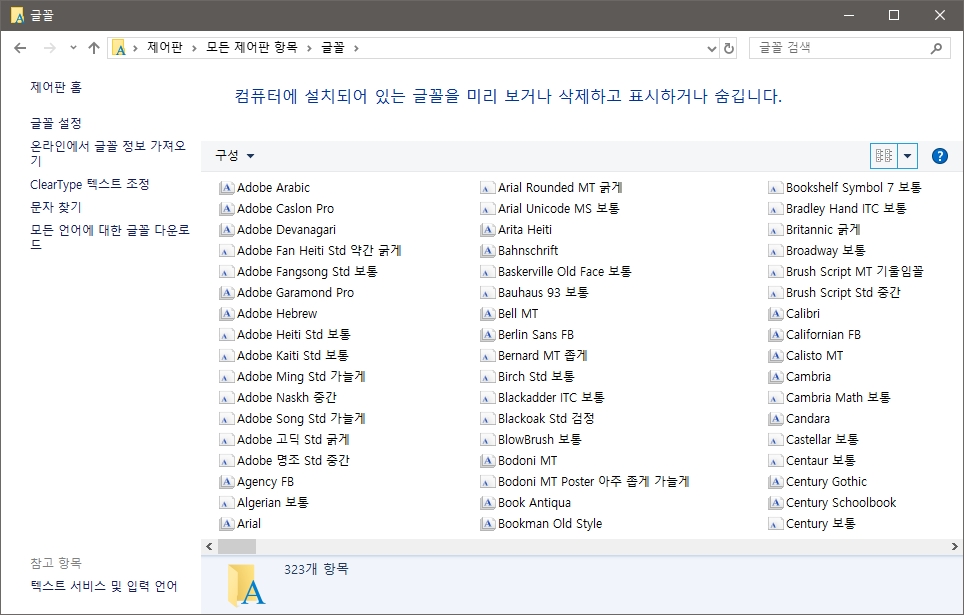The height and width of the screenshot is (615, 964).
Task: Click the Arial font family icon
Action: point(227,524)
